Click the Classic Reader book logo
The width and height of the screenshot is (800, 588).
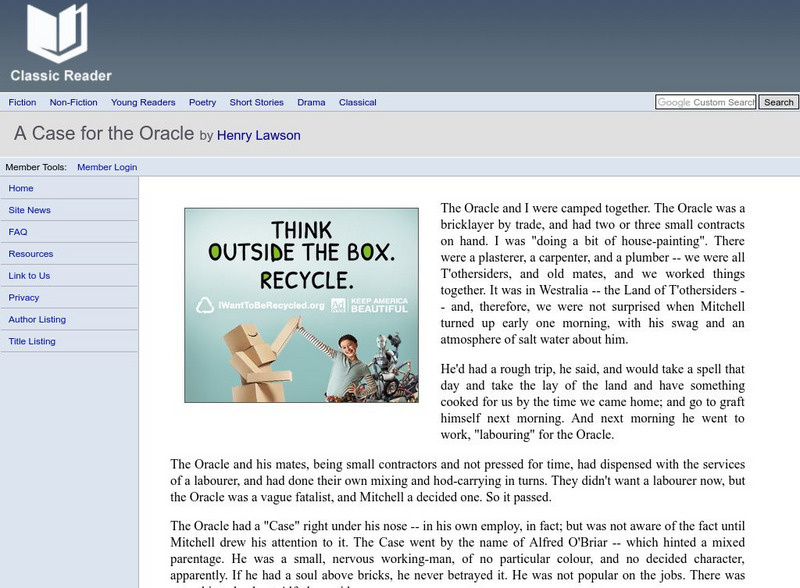pyautogui.click(x=60, y=42)
